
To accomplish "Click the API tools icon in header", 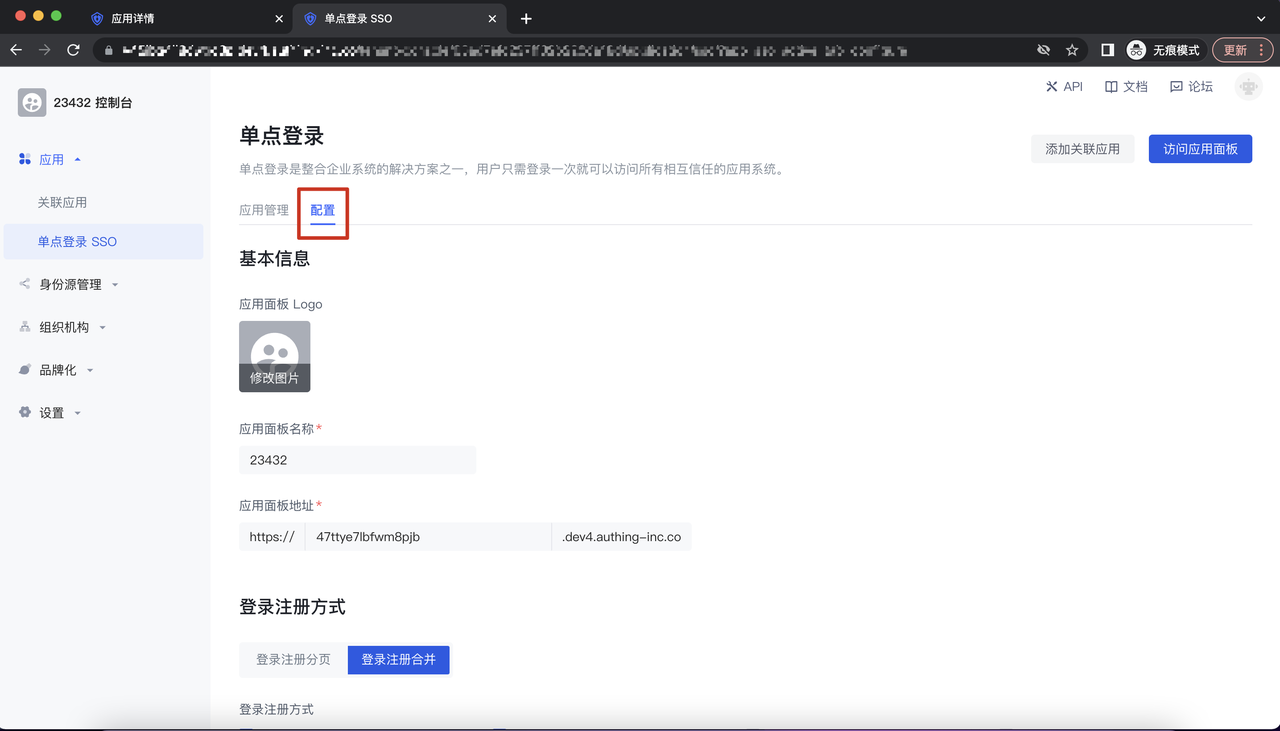I will point(1051,87).
